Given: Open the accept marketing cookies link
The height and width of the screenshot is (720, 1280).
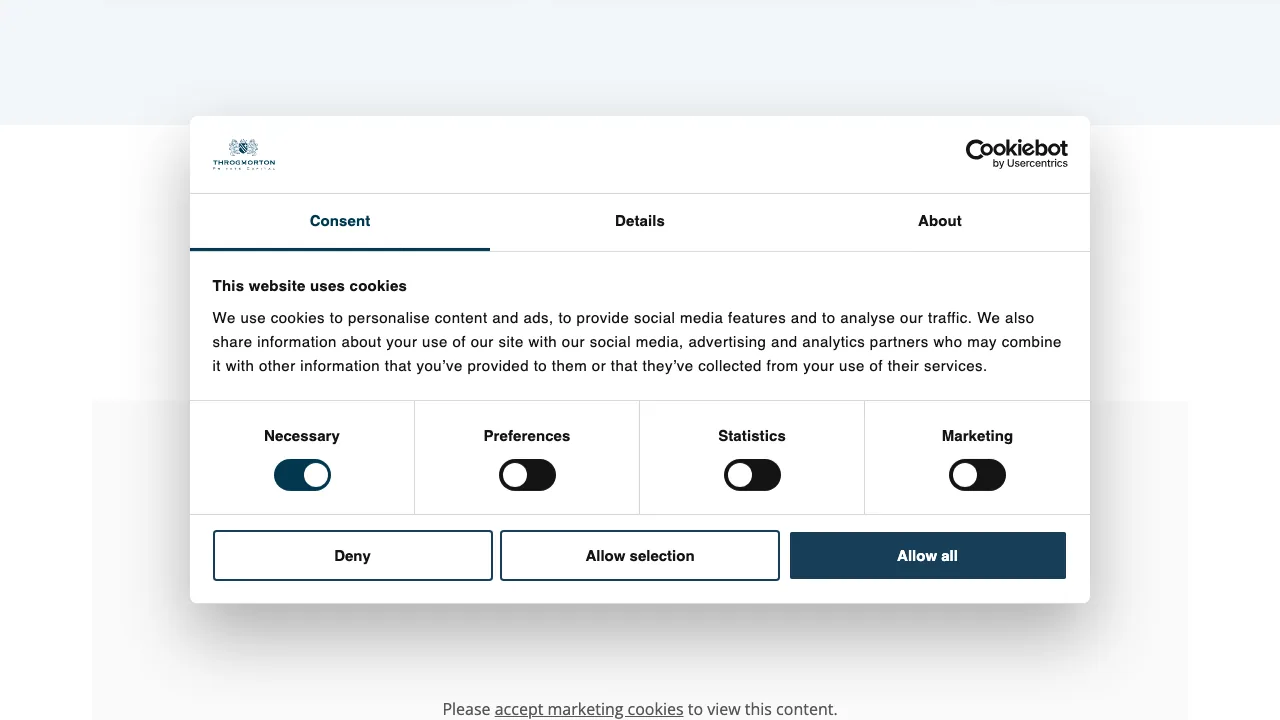Looking at the screenshot, I should tap(588, 709).
